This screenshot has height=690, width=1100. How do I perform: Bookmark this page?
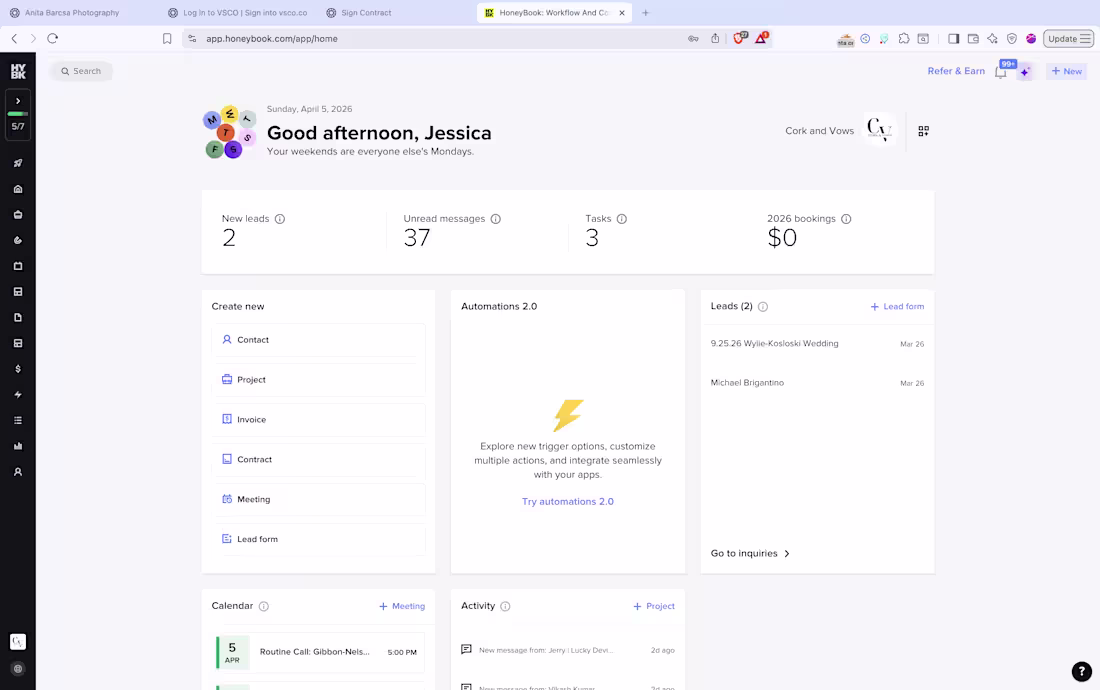167,39
